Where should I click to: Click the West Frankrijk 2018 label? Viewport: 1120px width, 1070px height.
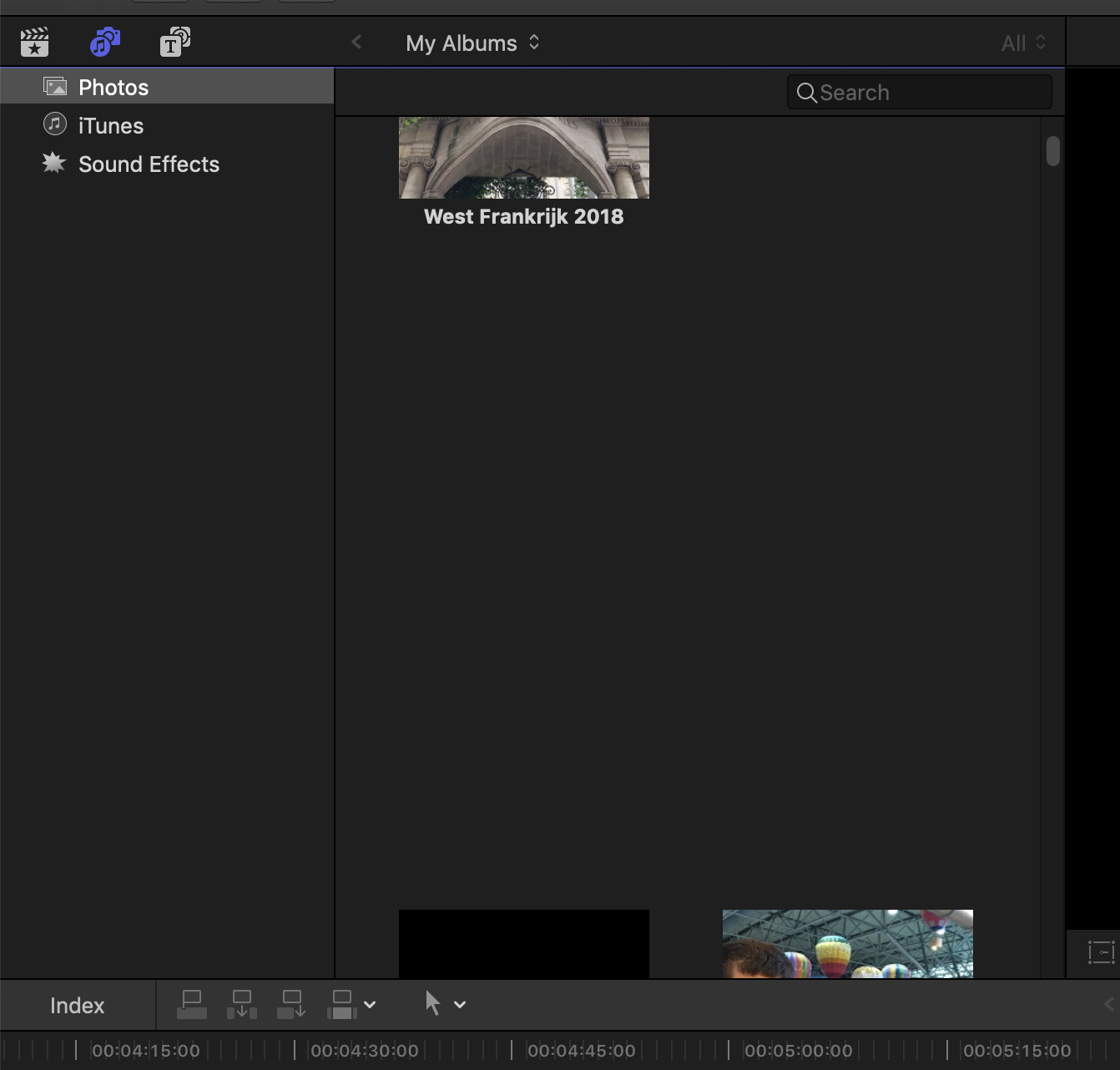(x=524, y=216)
